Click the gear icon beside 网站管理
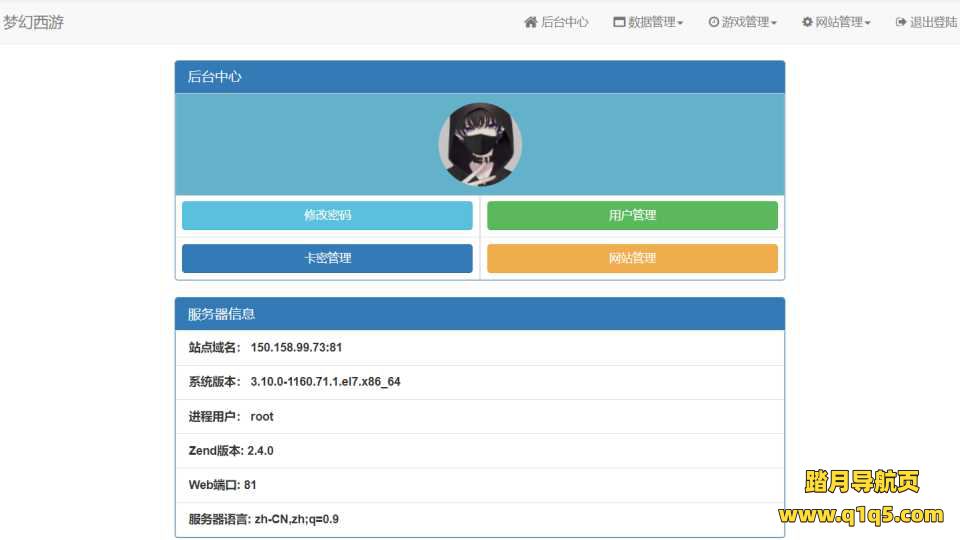This screenshot has height=540, width=960. (808, 22)
